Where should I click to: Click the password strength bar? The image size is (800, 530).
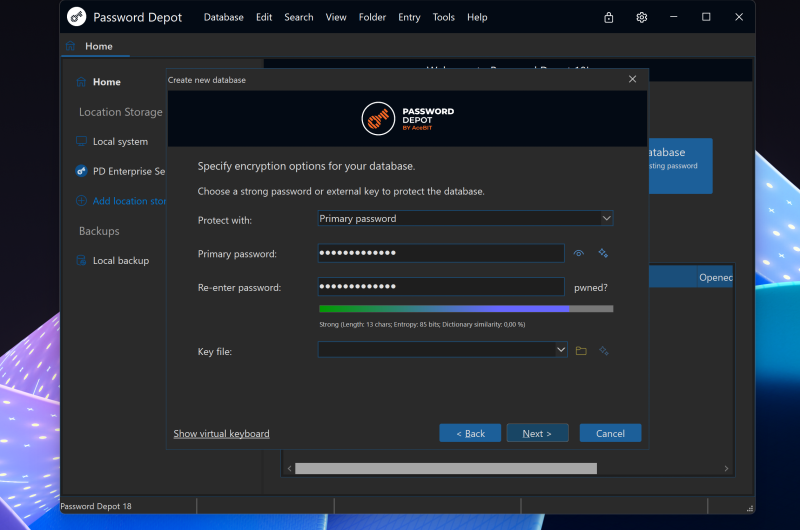point(466,309)
